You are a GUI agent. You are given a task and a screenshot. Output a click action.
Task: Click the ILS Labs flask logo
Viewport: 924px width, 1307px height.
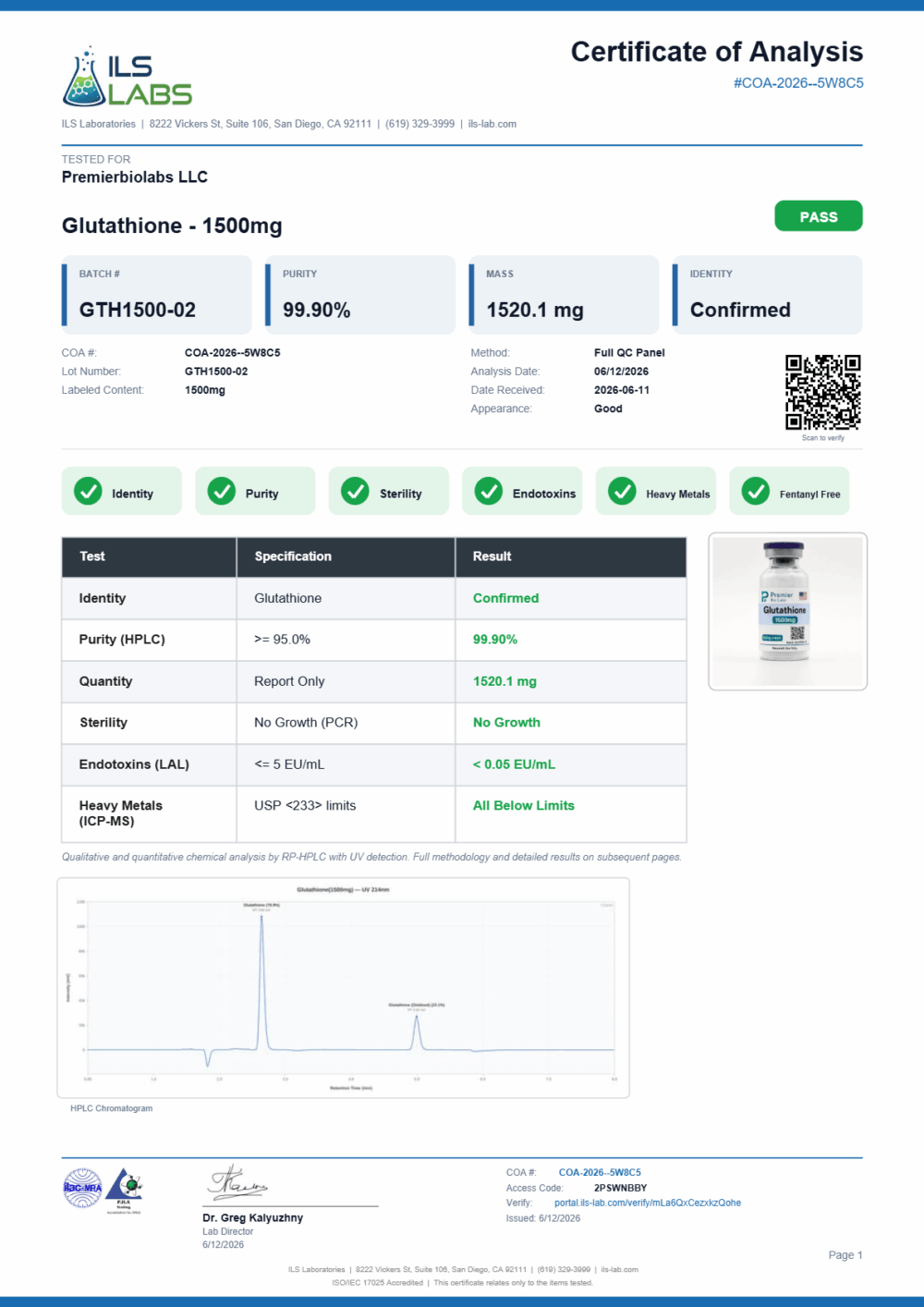tap(127, 77)
